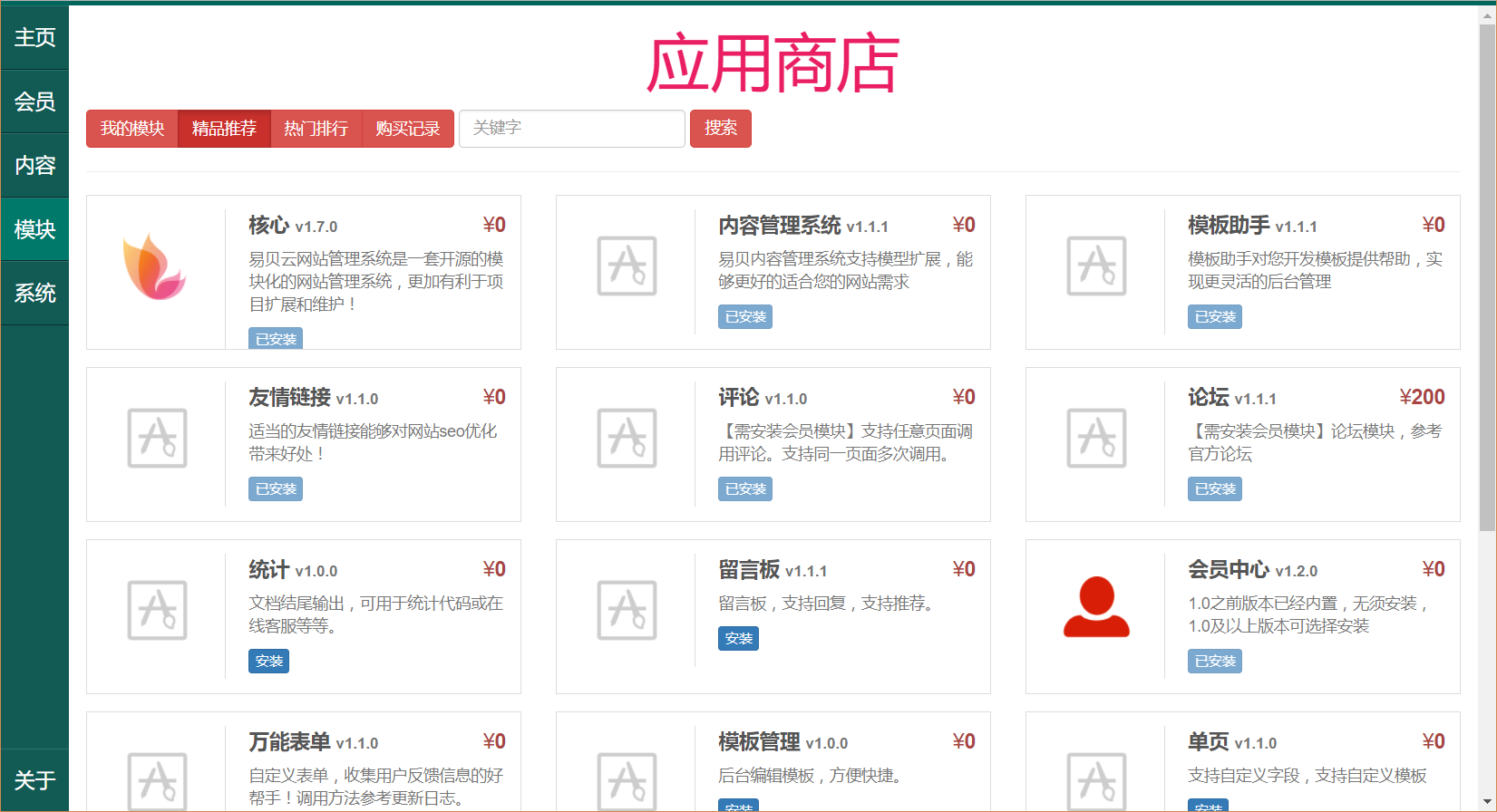Open the 模板管理 module title
The height and width of the screenshot is (812, 1497).
[759, 741]
